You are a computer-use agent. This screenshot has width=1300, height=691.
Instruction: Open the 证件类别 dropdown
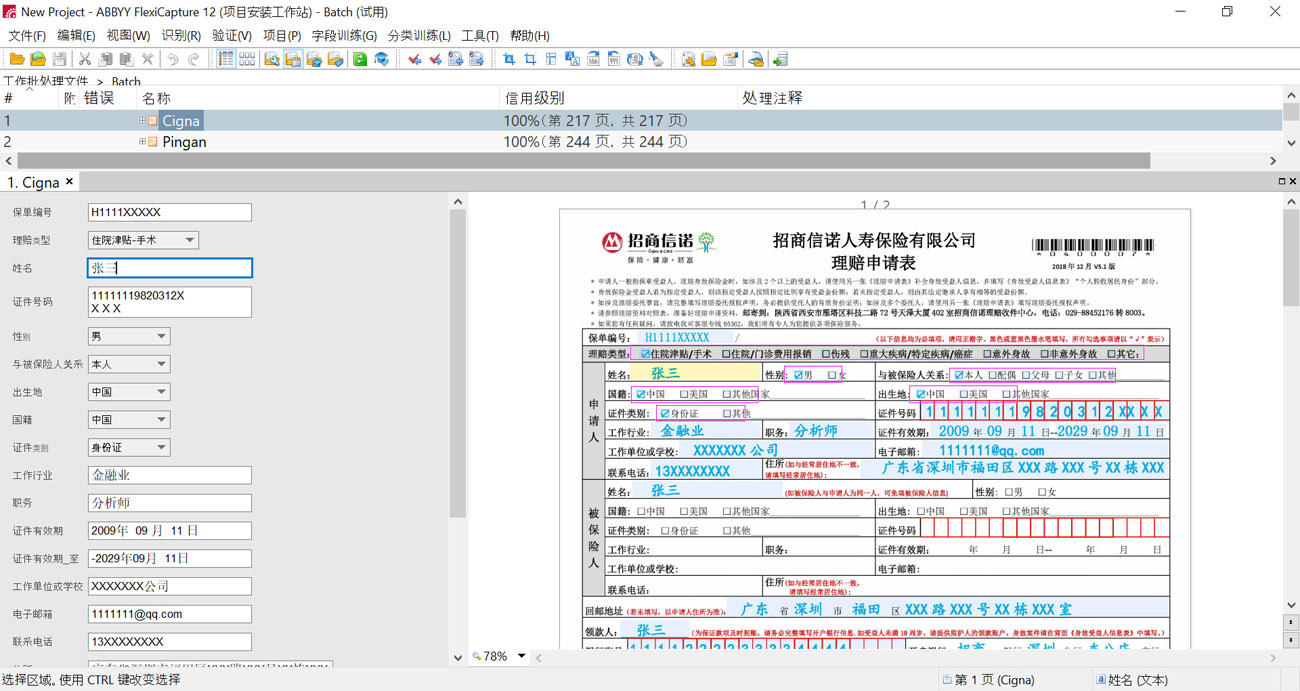click(161, 448)
